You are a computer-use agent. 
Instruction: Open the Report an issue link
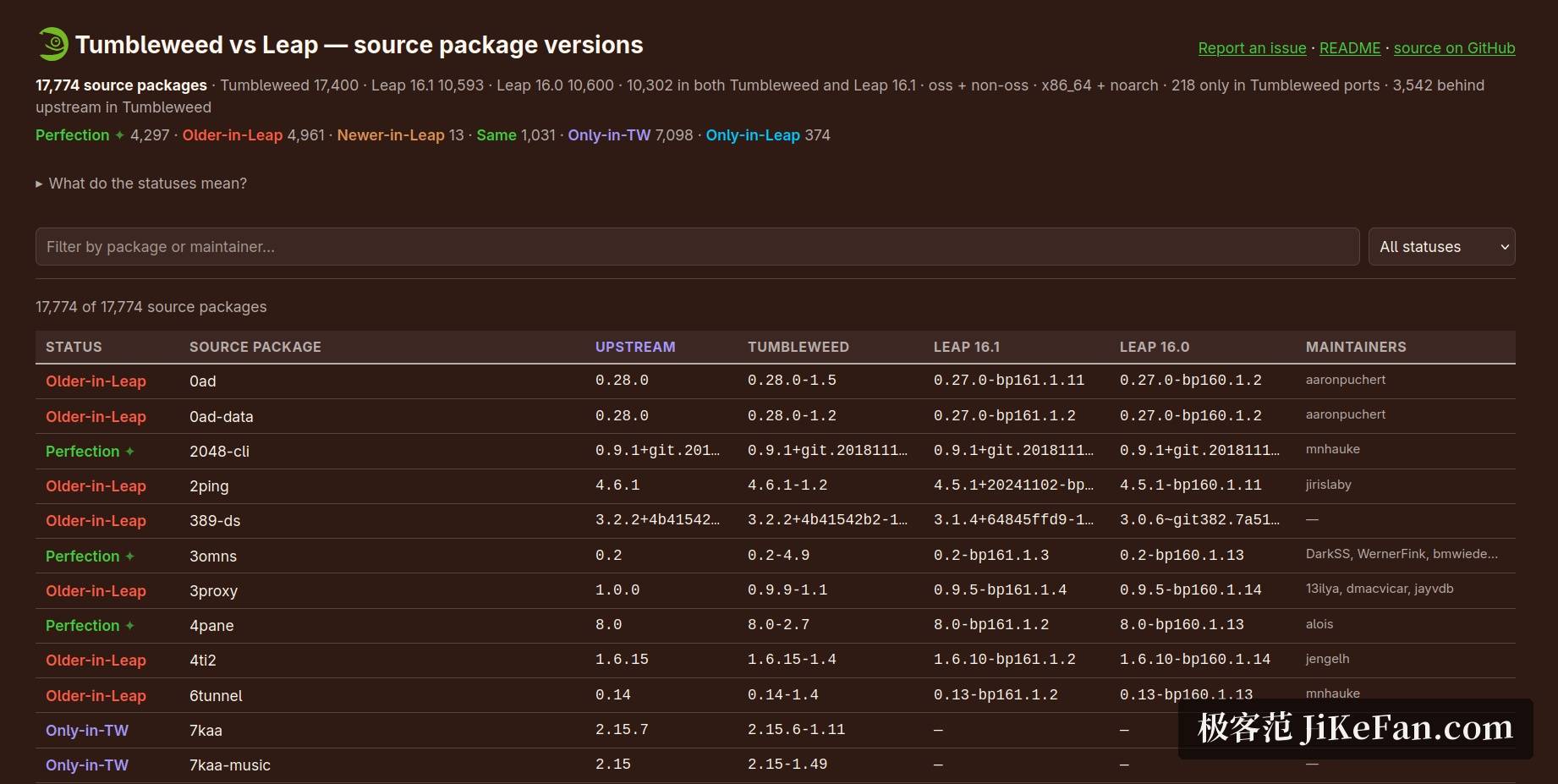coord(1252,48)
